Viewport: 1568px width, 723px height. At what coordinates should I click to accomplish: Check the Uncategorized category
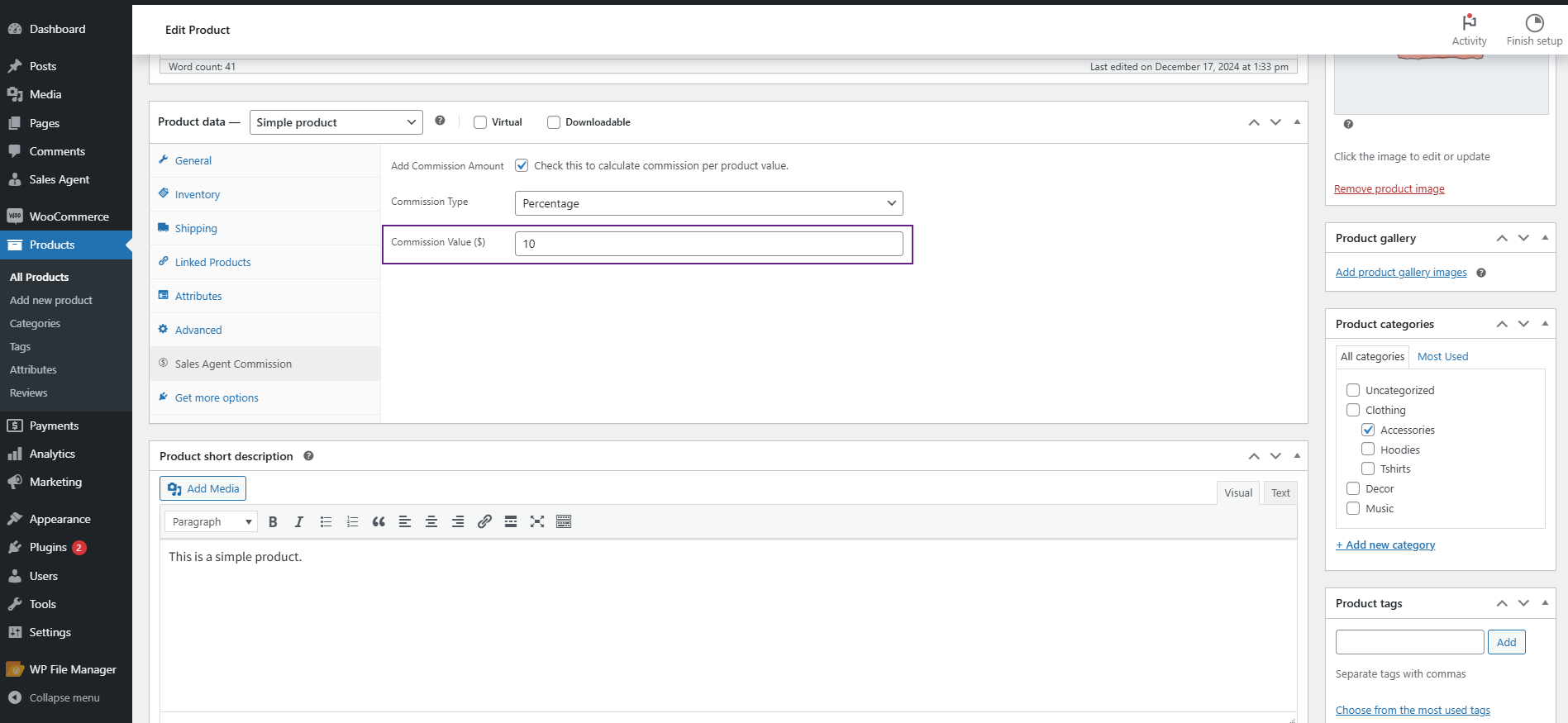(x=1353, y=390)
